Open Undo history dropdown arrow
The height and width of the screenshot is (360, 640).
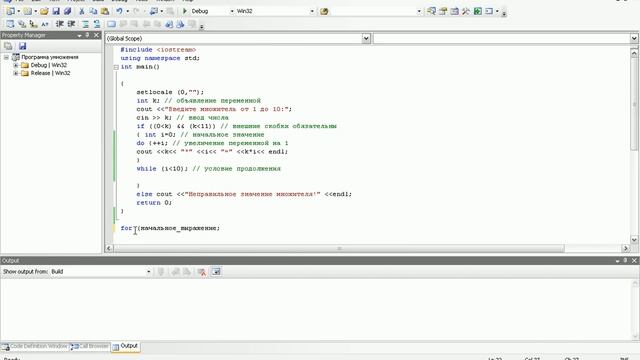127,11
